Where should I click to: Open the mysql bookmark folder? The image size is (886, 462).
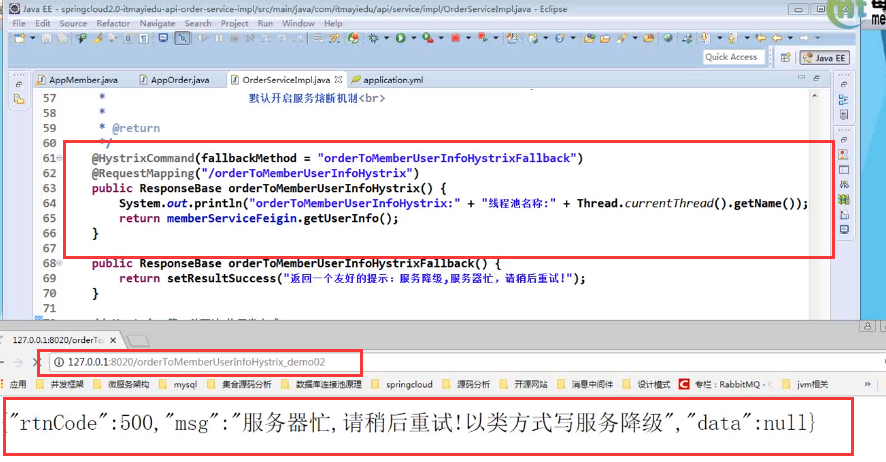tap(179, 384)
